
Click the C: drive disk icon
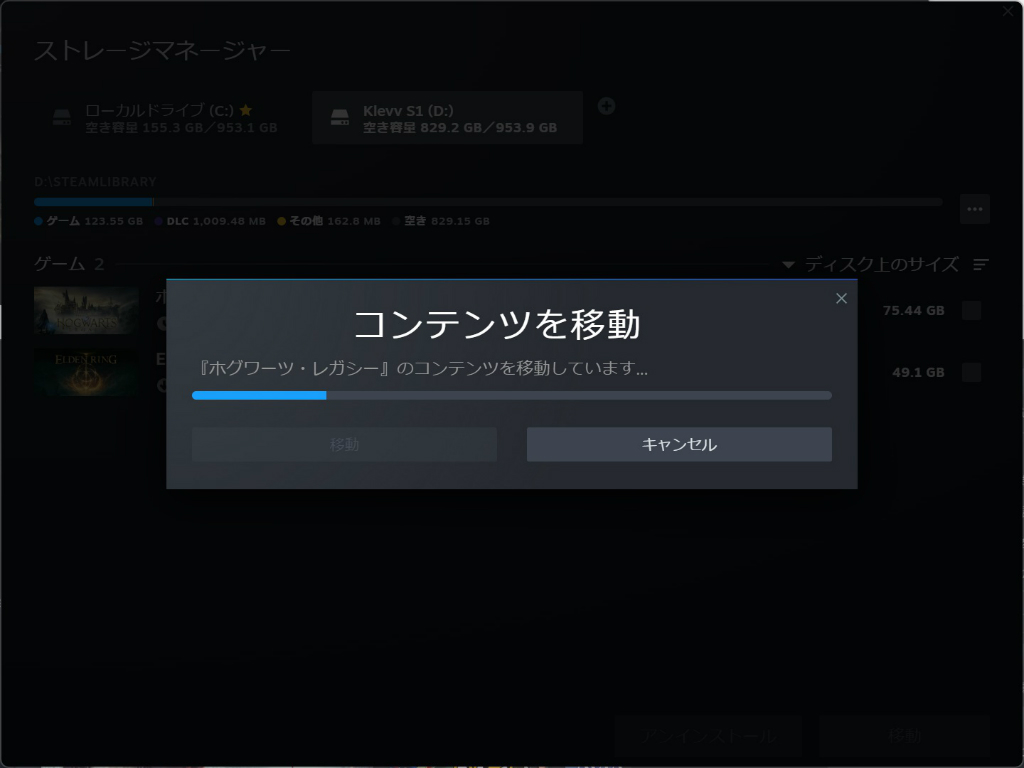pos(61,118)
